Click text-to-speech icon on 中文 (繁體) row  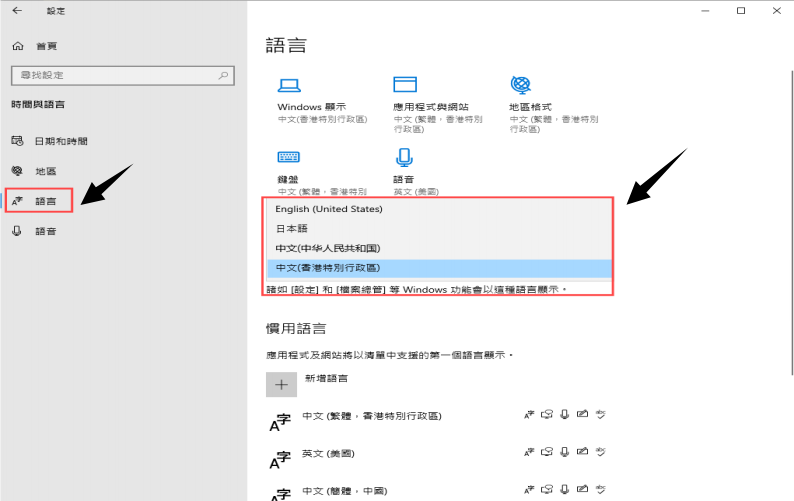(547, 414)
